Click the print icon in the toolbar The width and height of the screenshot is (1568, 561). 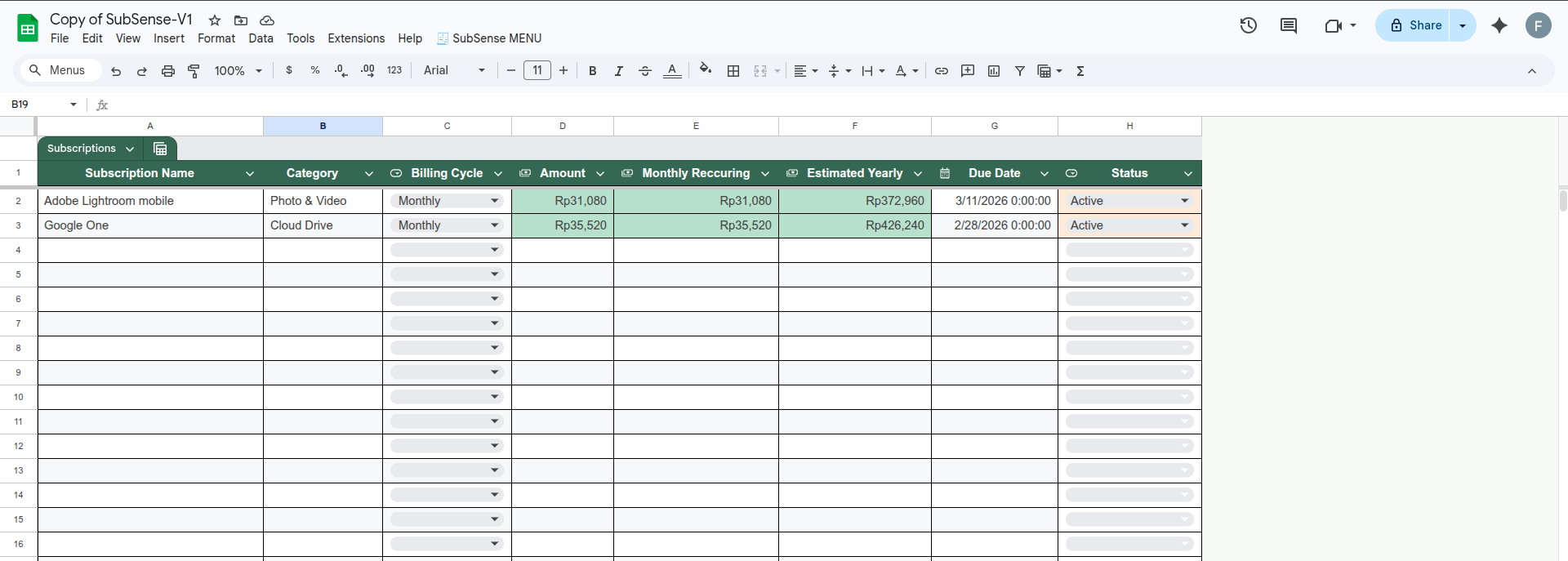point(167,71)
